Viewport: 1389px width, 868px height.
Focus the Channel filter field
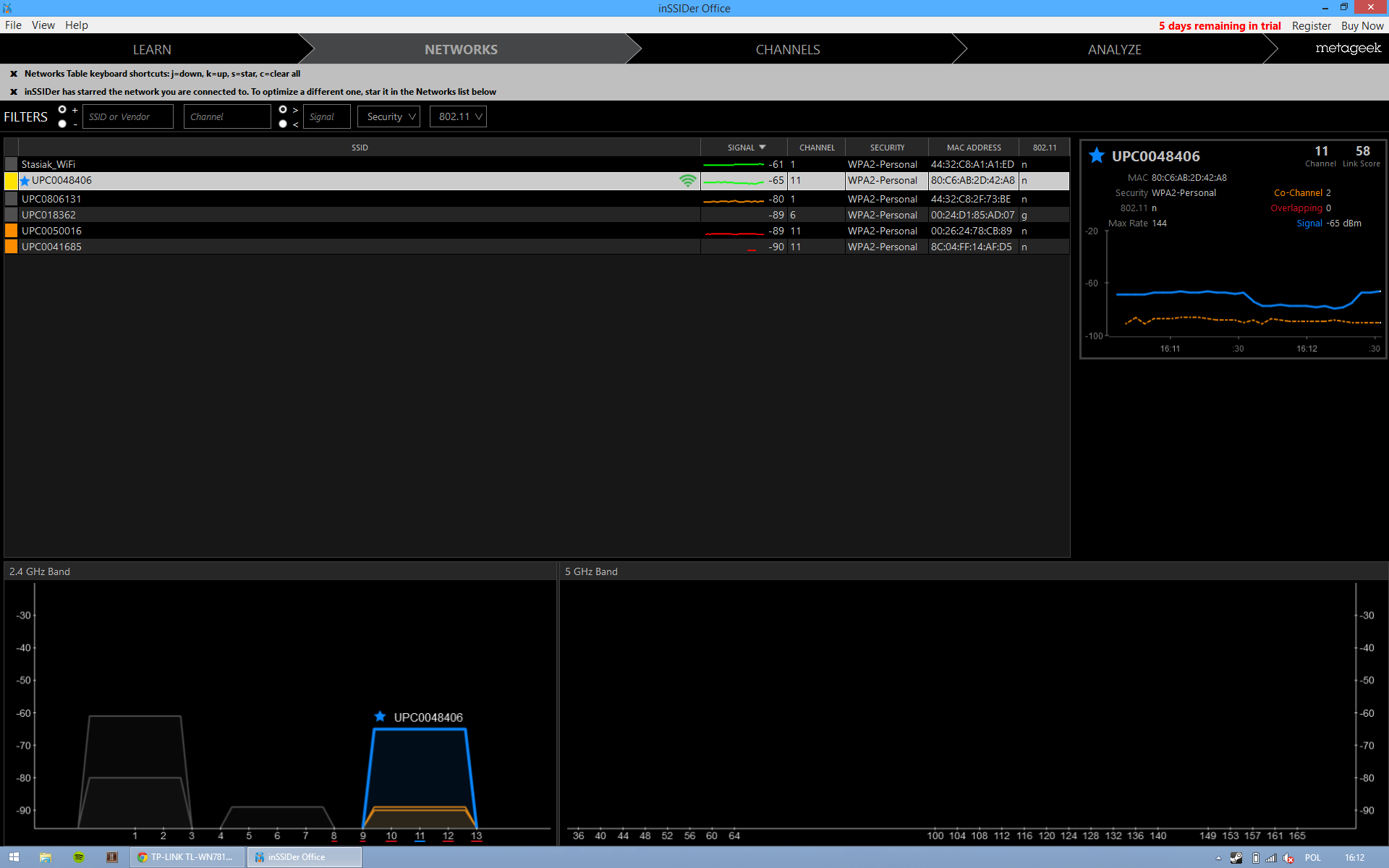coord(227,116)
